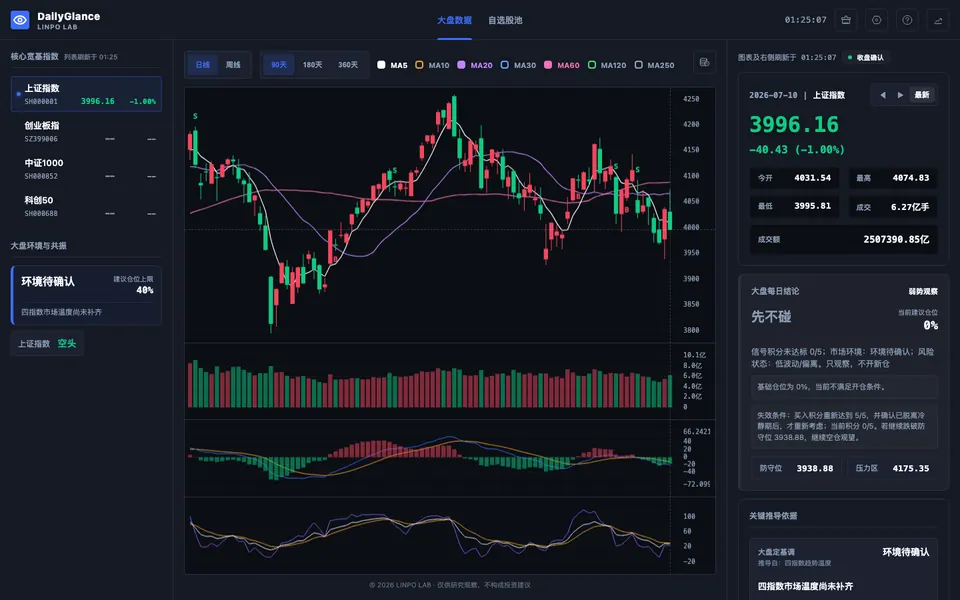Disable the MA60 moving average
Image resolution: width=960 pixels, height=600 pixels.
[x=548, y=65]
